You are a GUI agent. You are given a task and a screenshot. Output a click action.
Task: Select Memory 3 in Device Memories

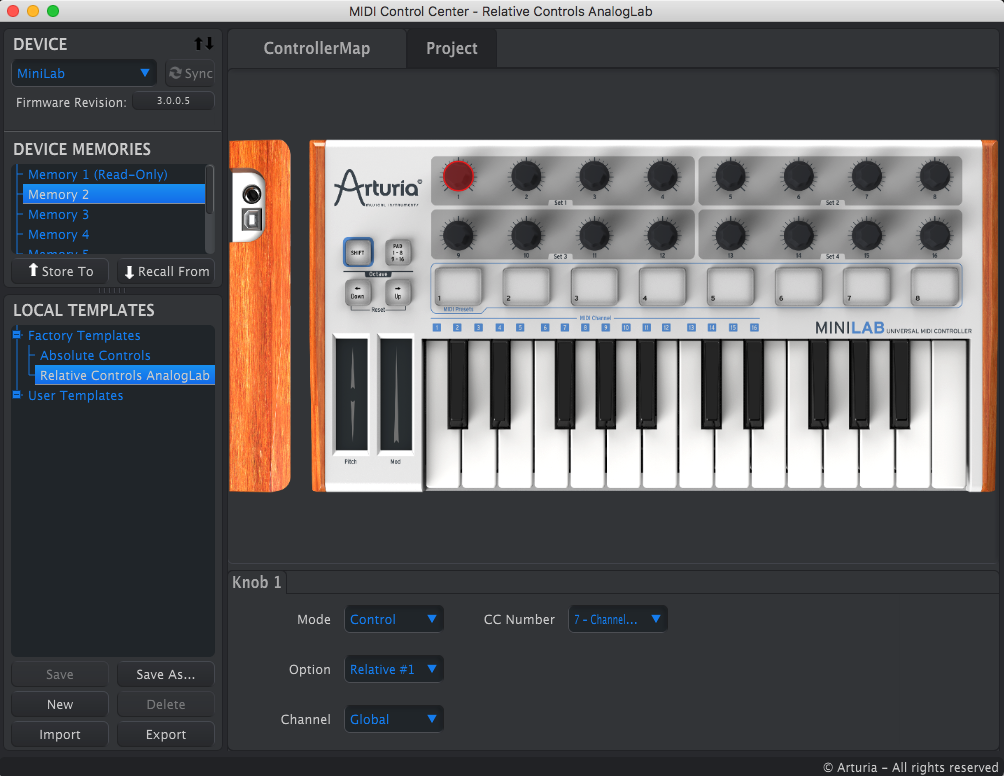58,214
